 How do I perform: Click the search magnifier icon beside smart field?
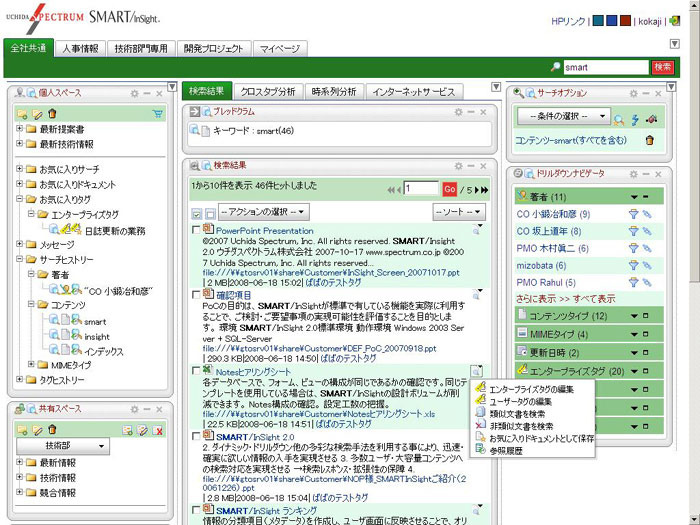click(x=555, y=67)
